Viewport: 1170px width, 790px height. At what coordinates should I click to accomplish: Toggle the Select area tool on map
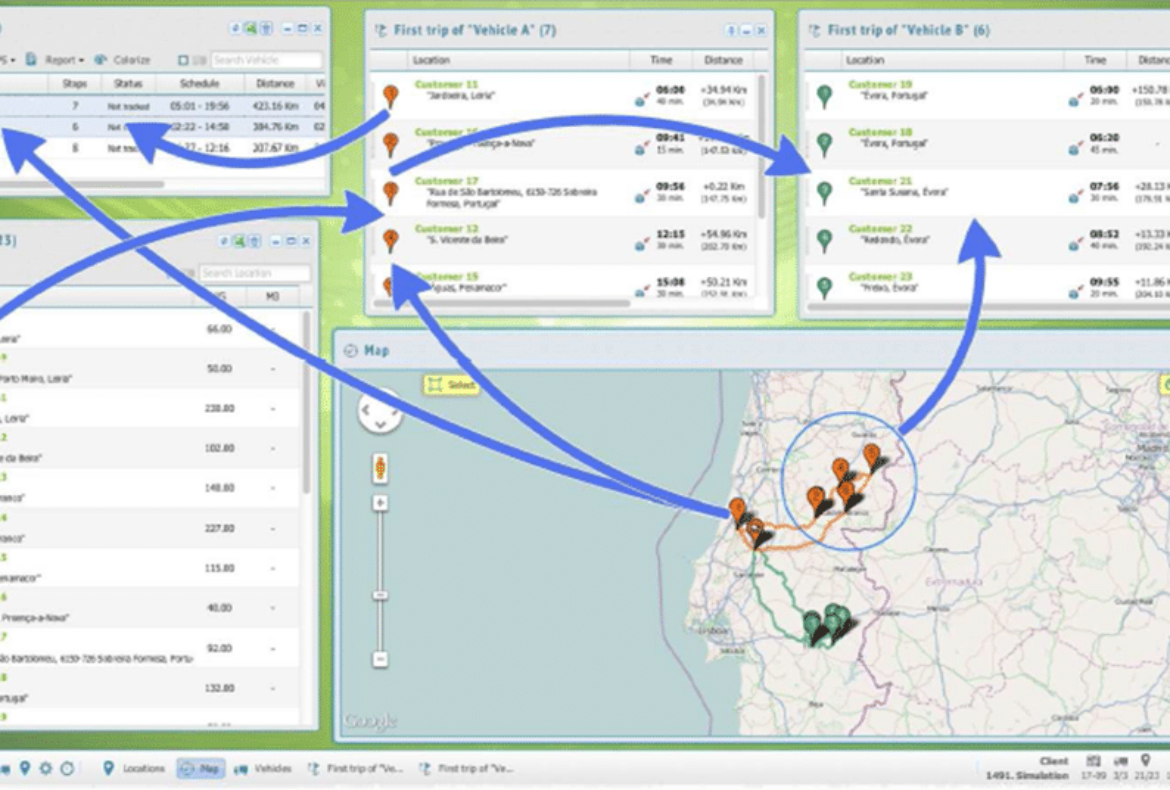pos(451,385)
